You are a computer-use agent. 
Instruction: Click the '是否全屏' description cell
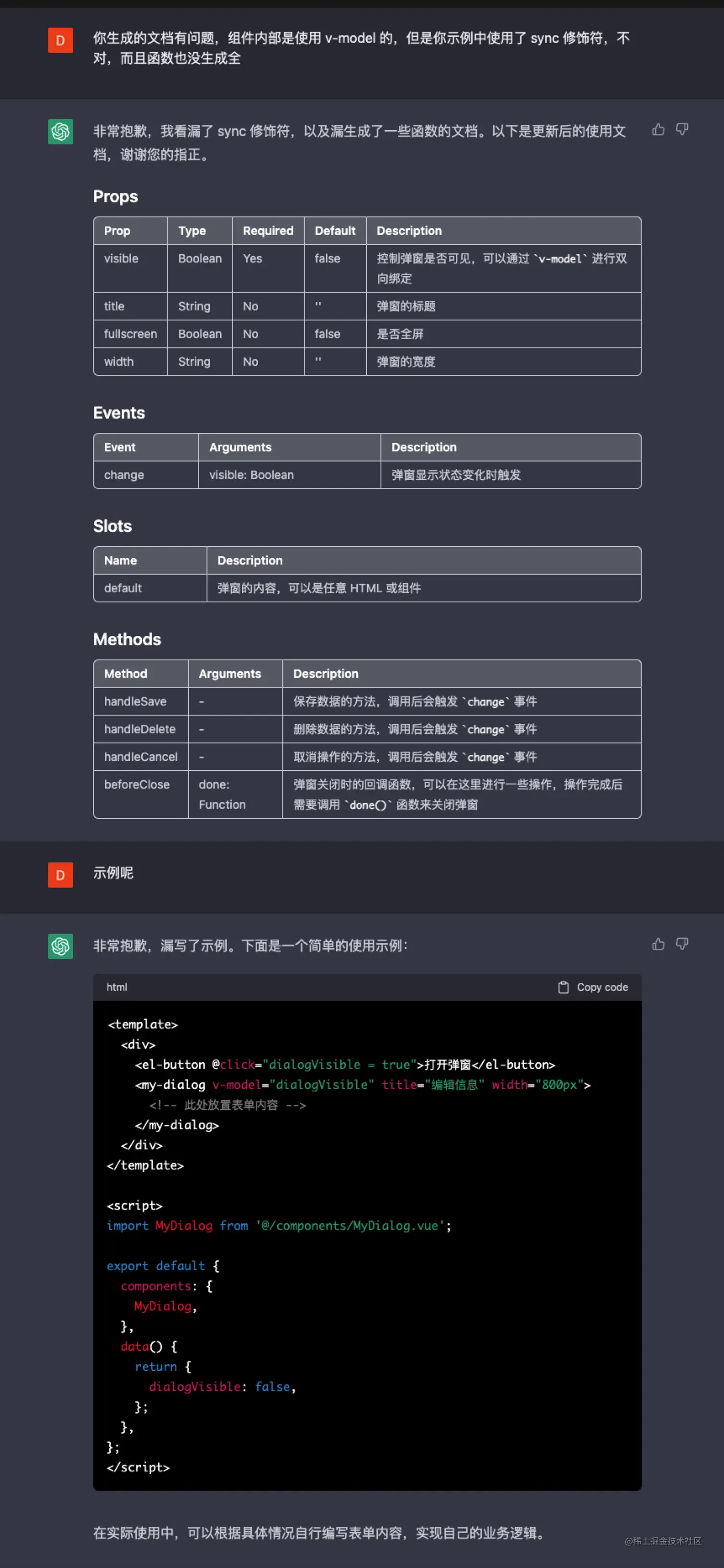pyautogui.click(x=504, y=334)
